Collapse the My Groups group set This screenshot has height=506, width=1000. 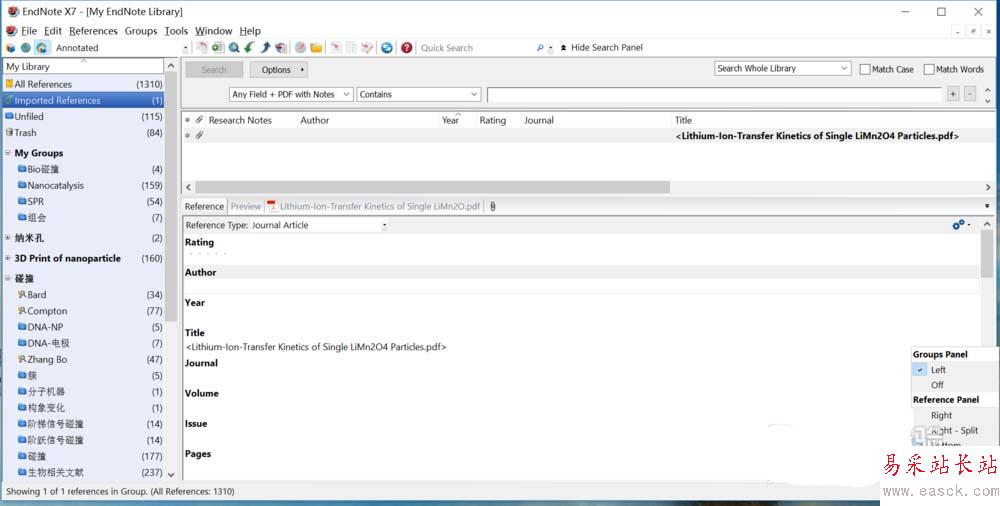coord(8,153)
